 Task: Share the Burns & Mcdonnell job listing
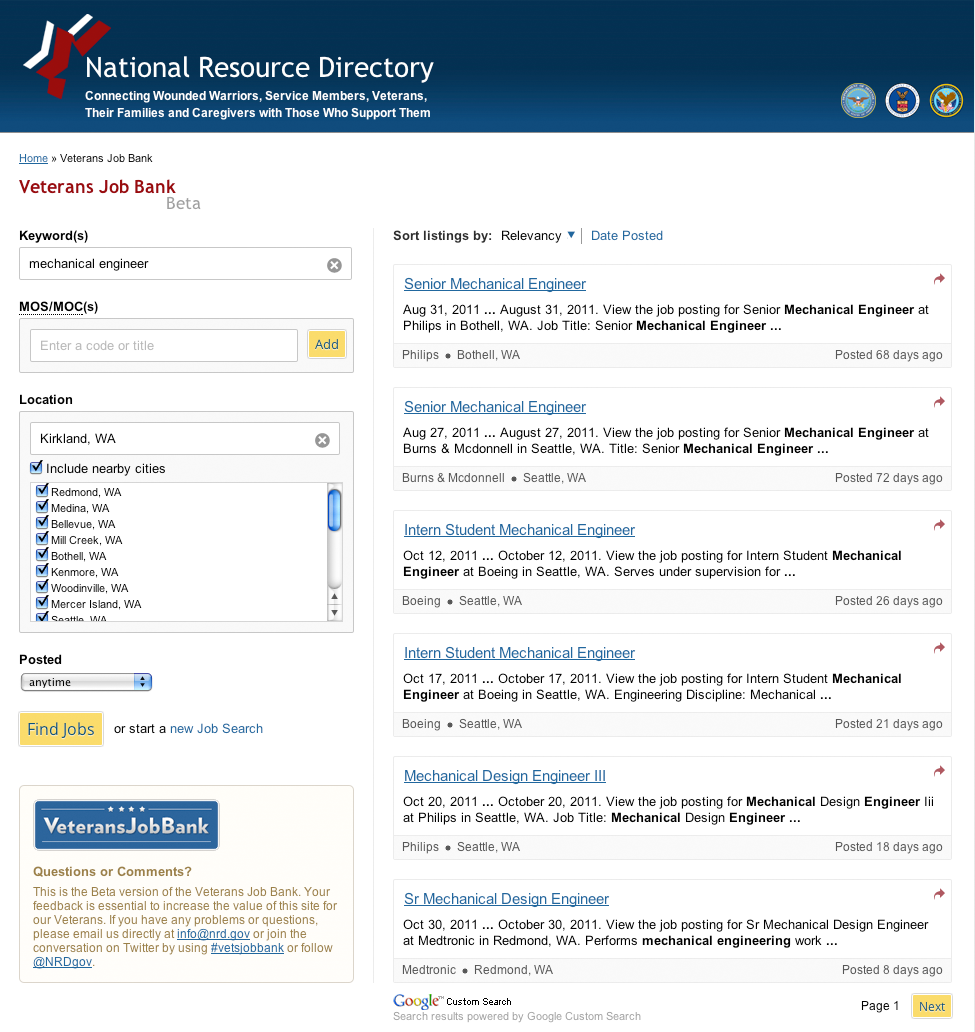coord(939,402)
